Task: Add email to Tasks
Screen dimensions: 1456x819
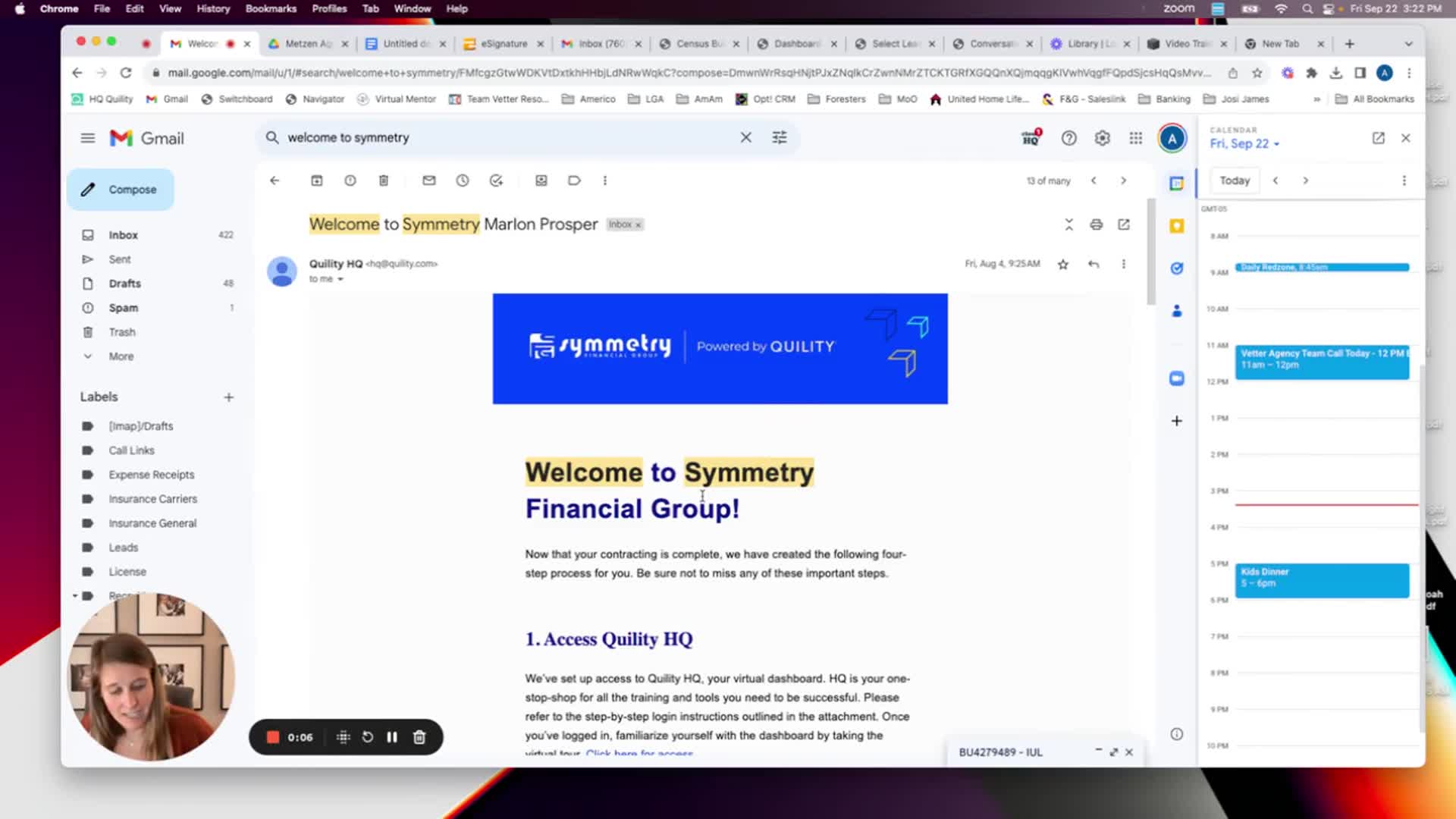Action: (496, 180)
